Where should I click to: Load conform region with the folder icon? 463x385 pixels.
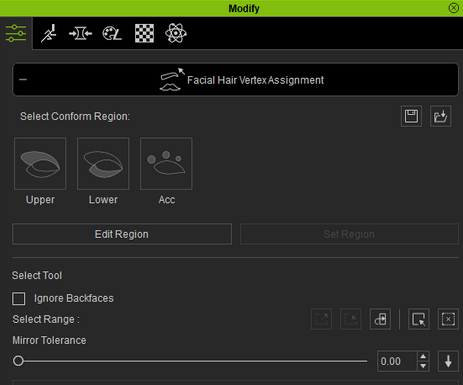[x=441, y=116]
